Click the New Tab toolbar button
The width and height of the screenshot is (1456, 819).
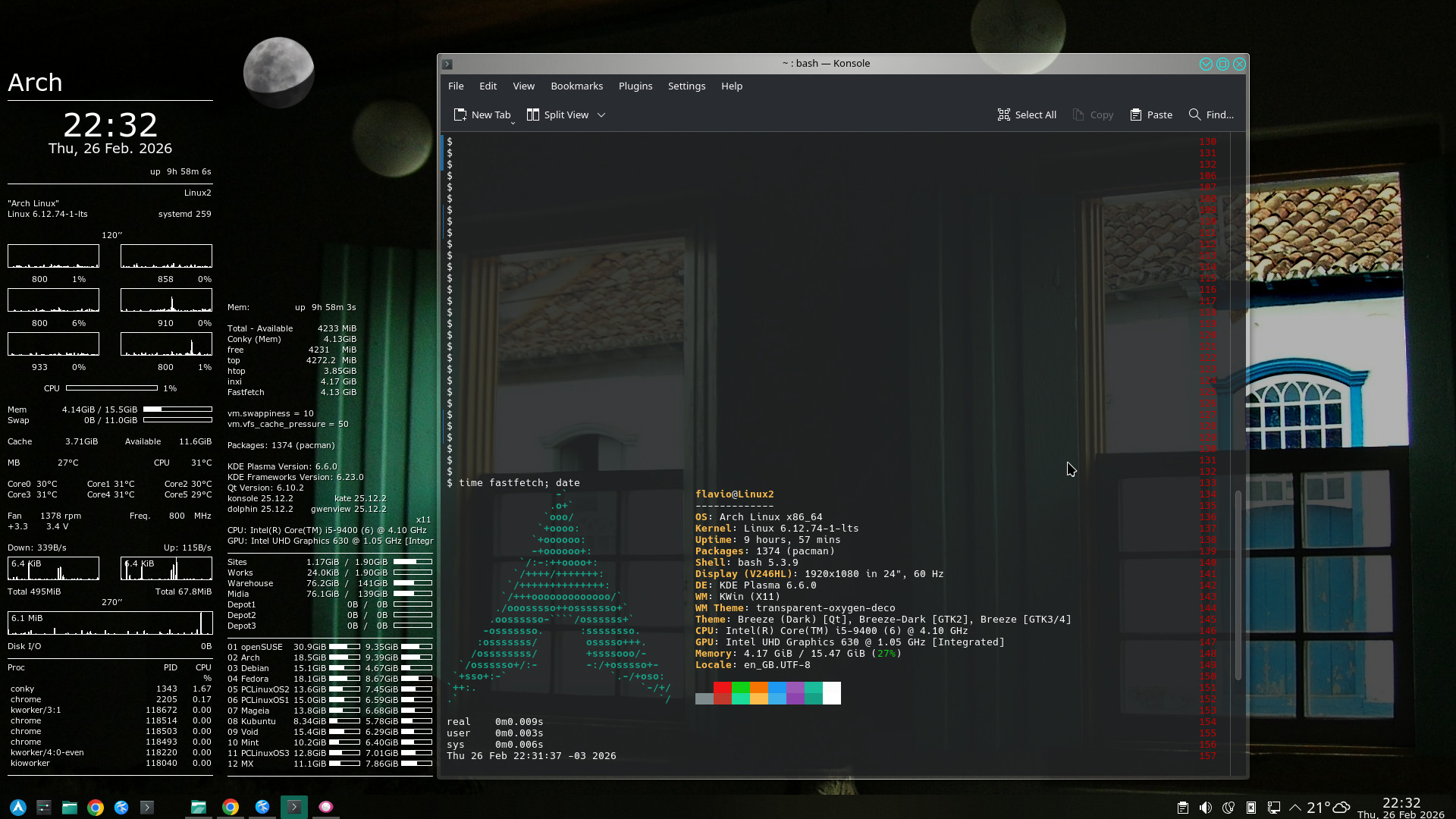pos(482,115)
